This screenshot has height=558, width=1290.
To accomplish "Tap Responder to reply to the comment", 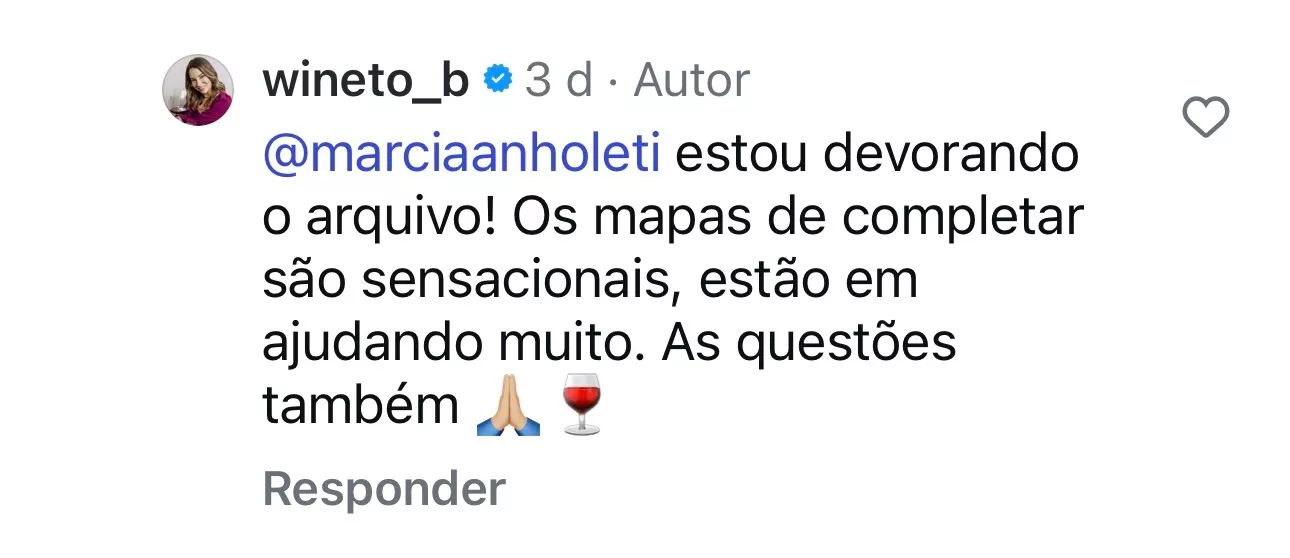I will pyautogui.click(x=384, y=490).
